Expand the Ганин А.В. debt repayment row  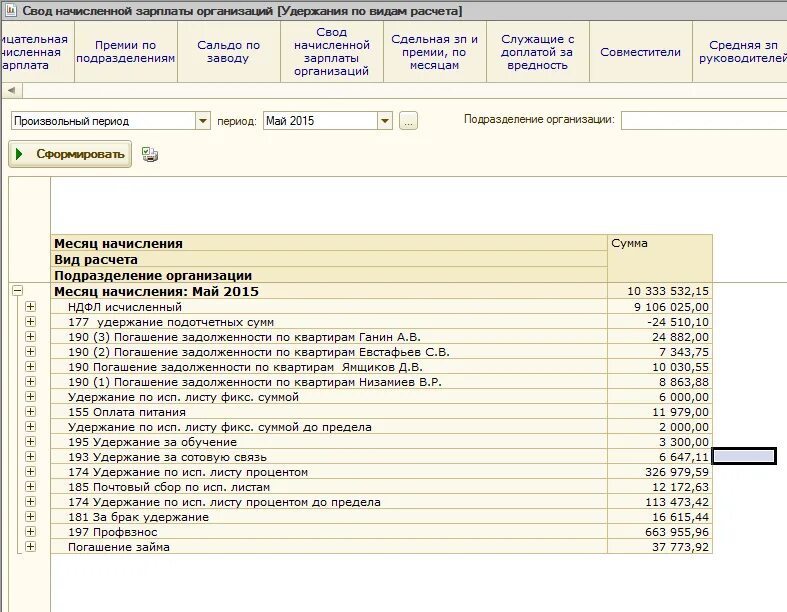pyautogui.click(x=30, y=336)
